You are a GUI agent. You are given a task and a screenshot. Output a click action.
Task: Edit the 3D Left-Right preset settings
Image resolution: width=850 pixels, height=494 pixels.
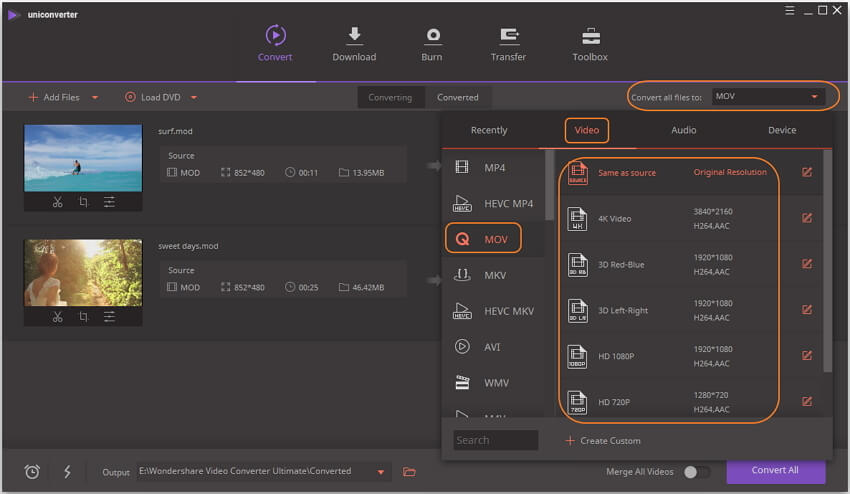pyautogui.click(x=807, y=310)
